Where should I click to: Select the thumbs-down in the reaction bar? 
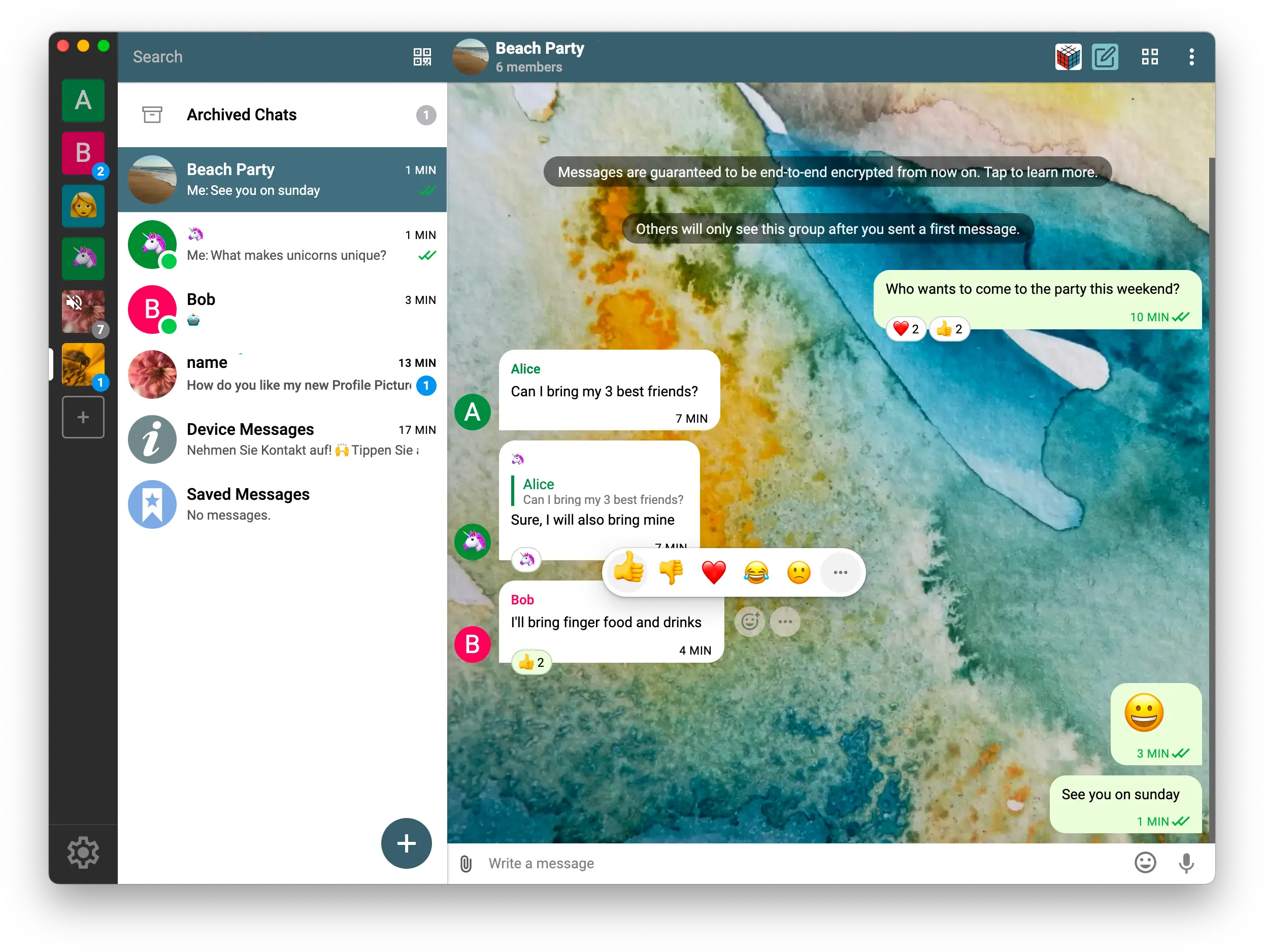pos(672,572)
